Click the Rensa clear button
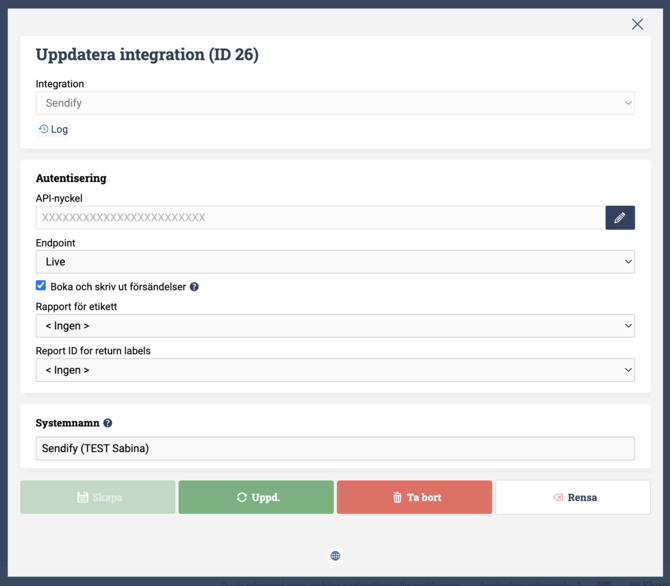Screen dimensions: 670x586 [x=573, y=497]
